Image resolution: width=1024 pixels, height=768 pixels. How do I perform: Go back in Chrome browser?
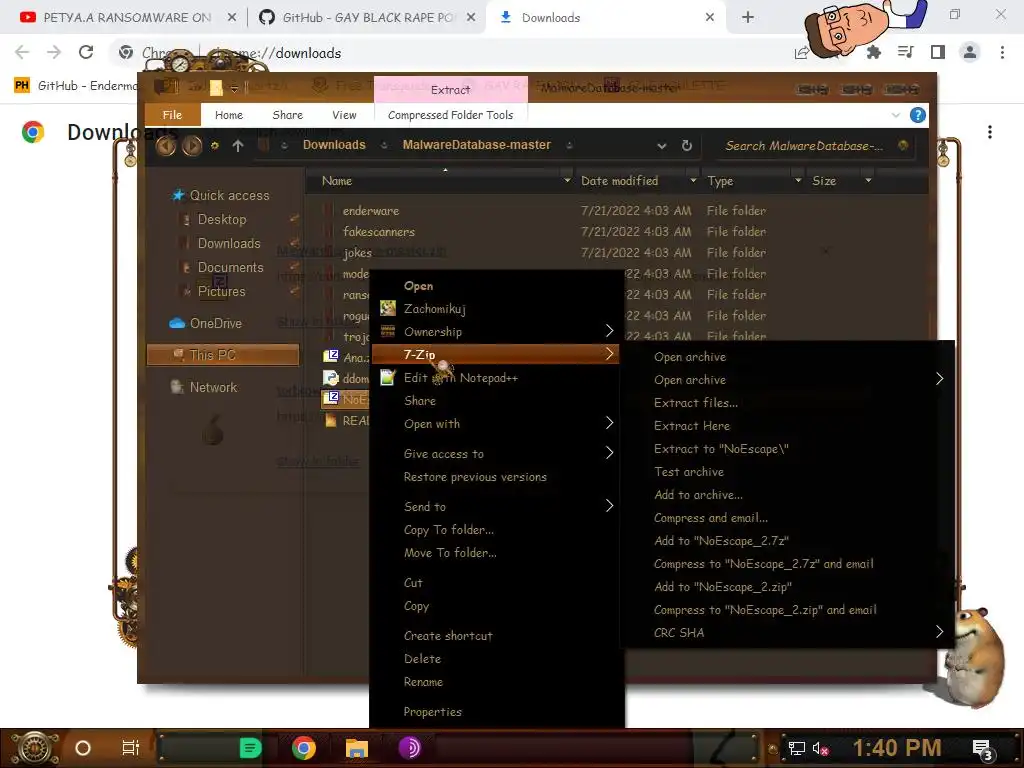[22, 52]
